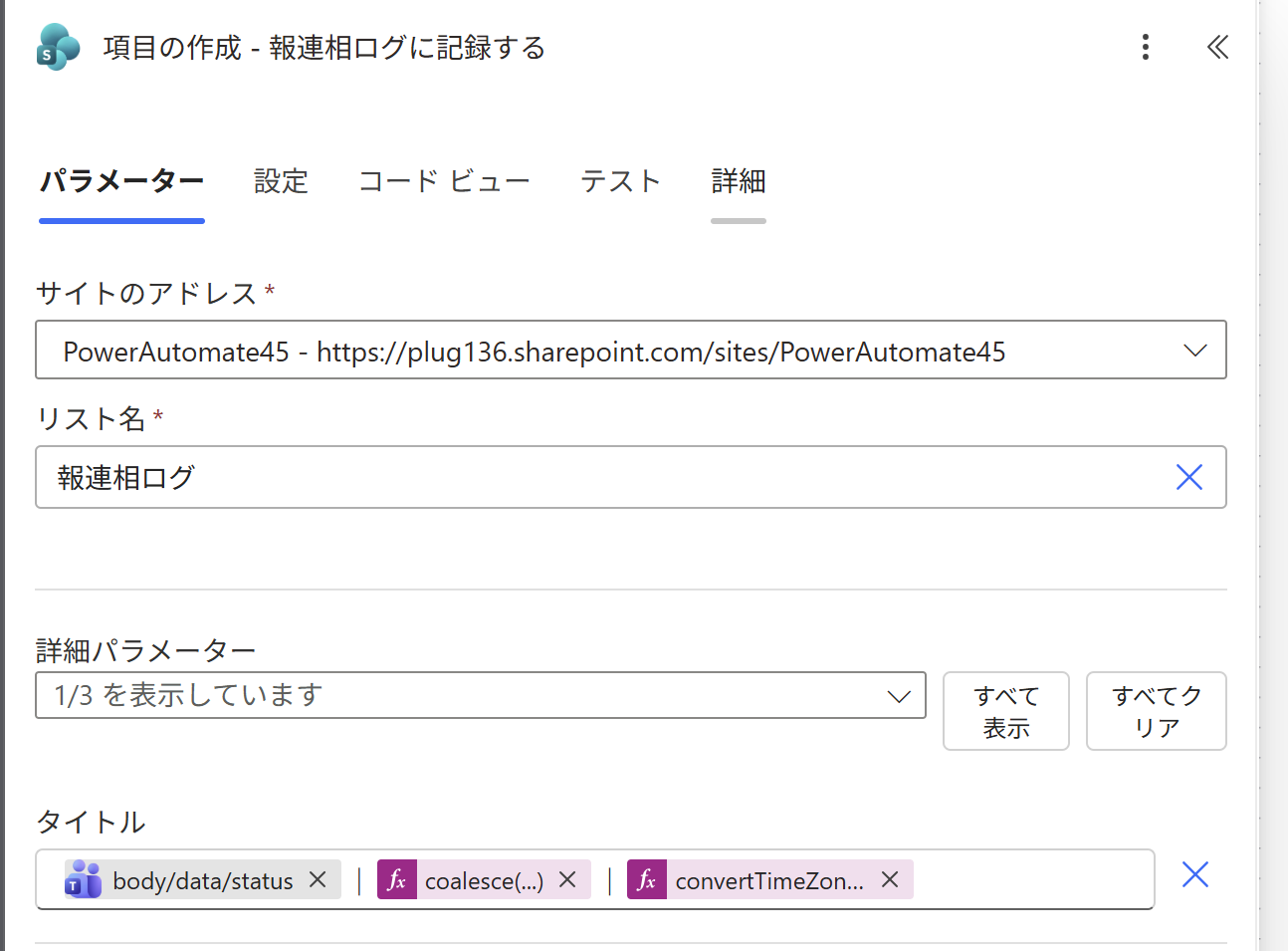Open the convertTimeZon... expression text
This screenshot has height=951, width=1288.
coord(769,880)
